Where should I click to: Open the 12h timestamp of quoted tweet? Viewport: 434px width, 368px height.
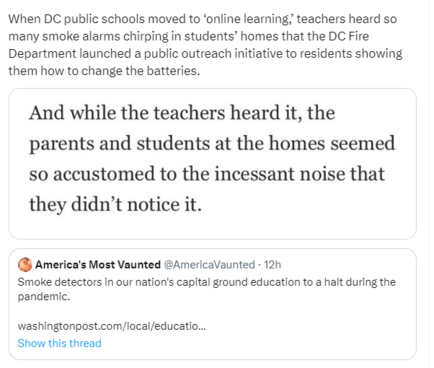click(x=272, y=265)
